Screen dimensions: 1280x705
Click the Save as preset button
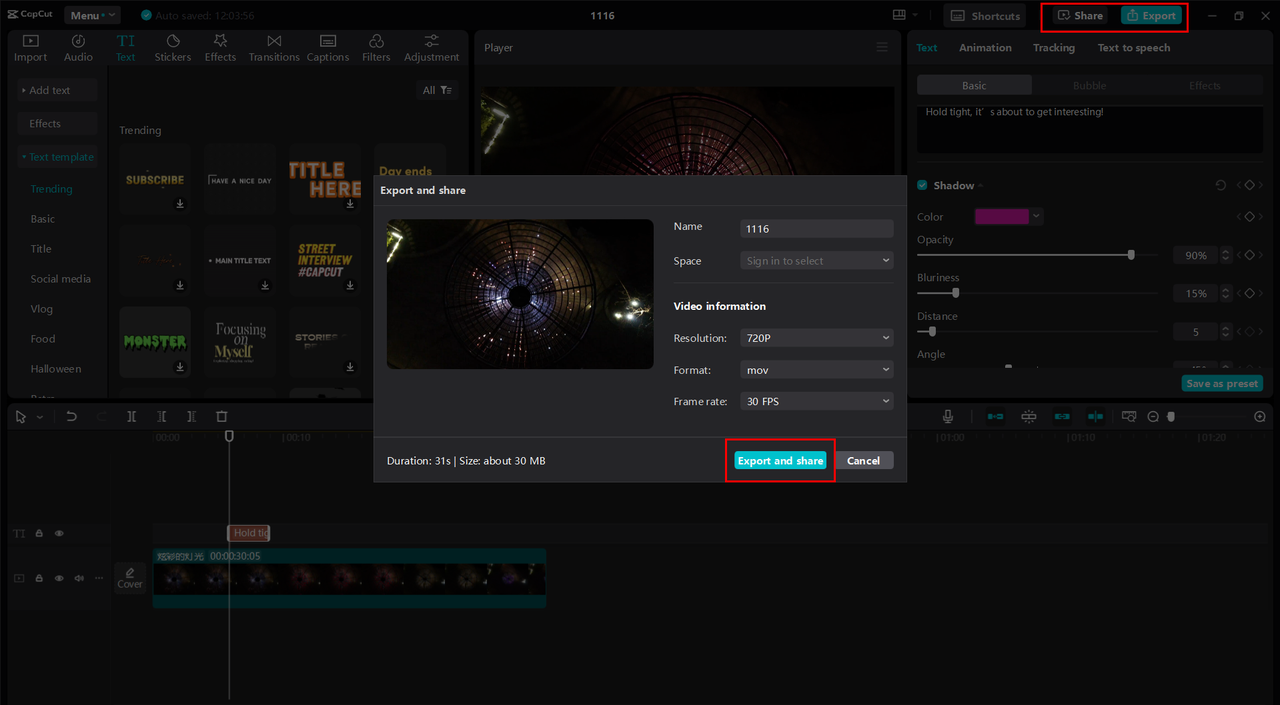coord(1222,384)
